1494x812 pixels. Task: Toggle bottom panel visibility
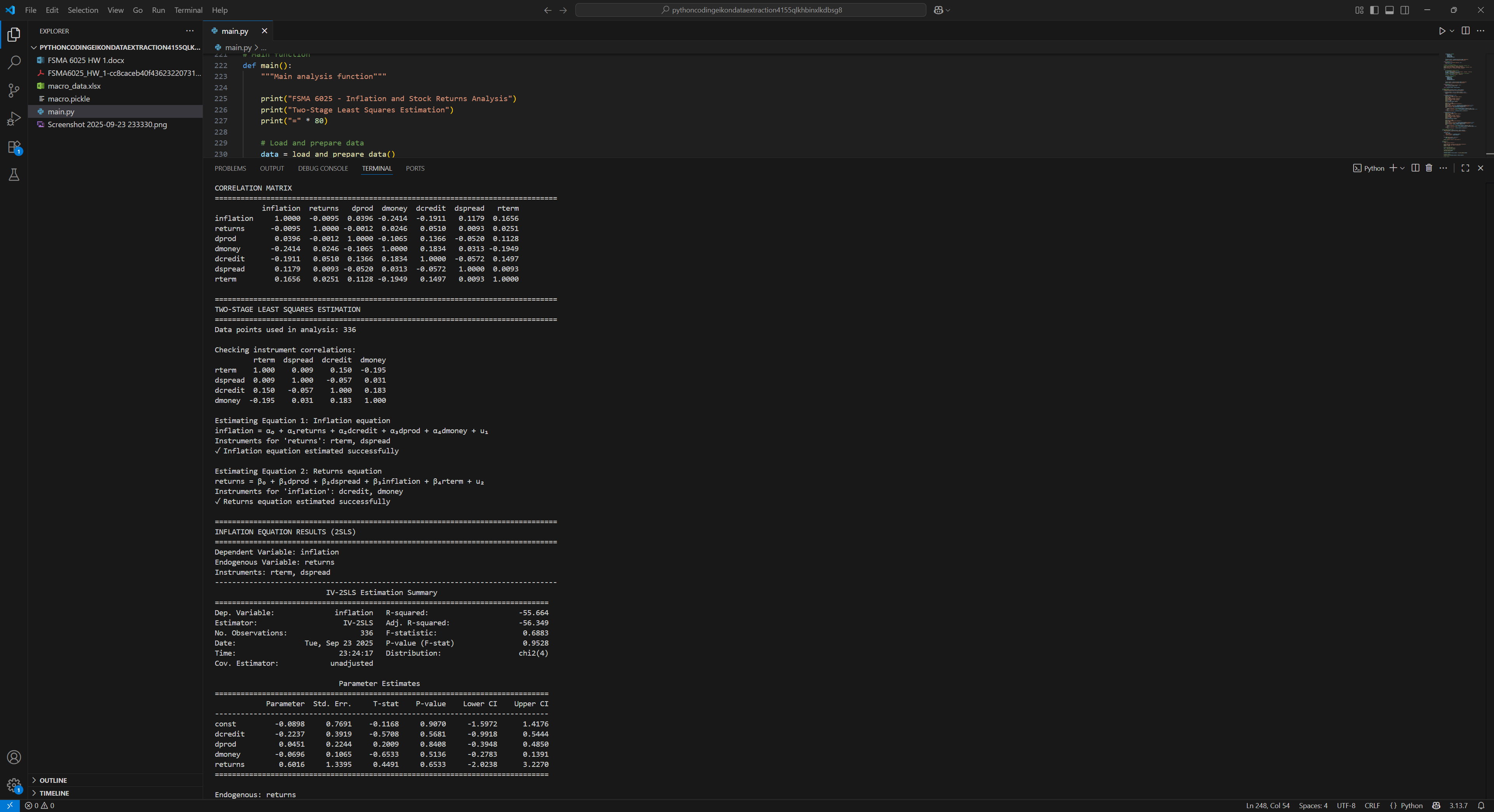(x=1390, y=10)
